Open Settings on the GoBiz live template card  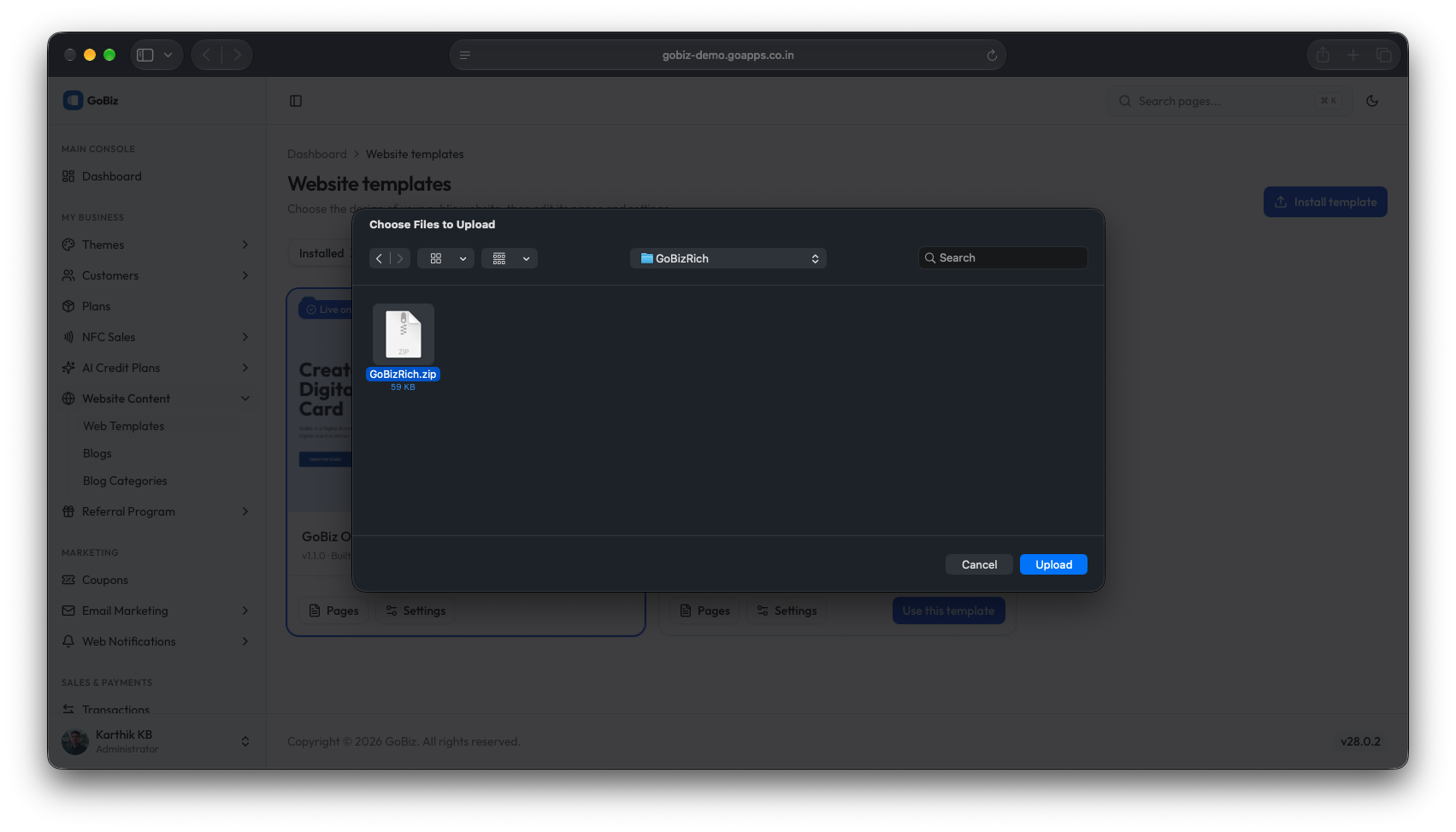[416, 611]
